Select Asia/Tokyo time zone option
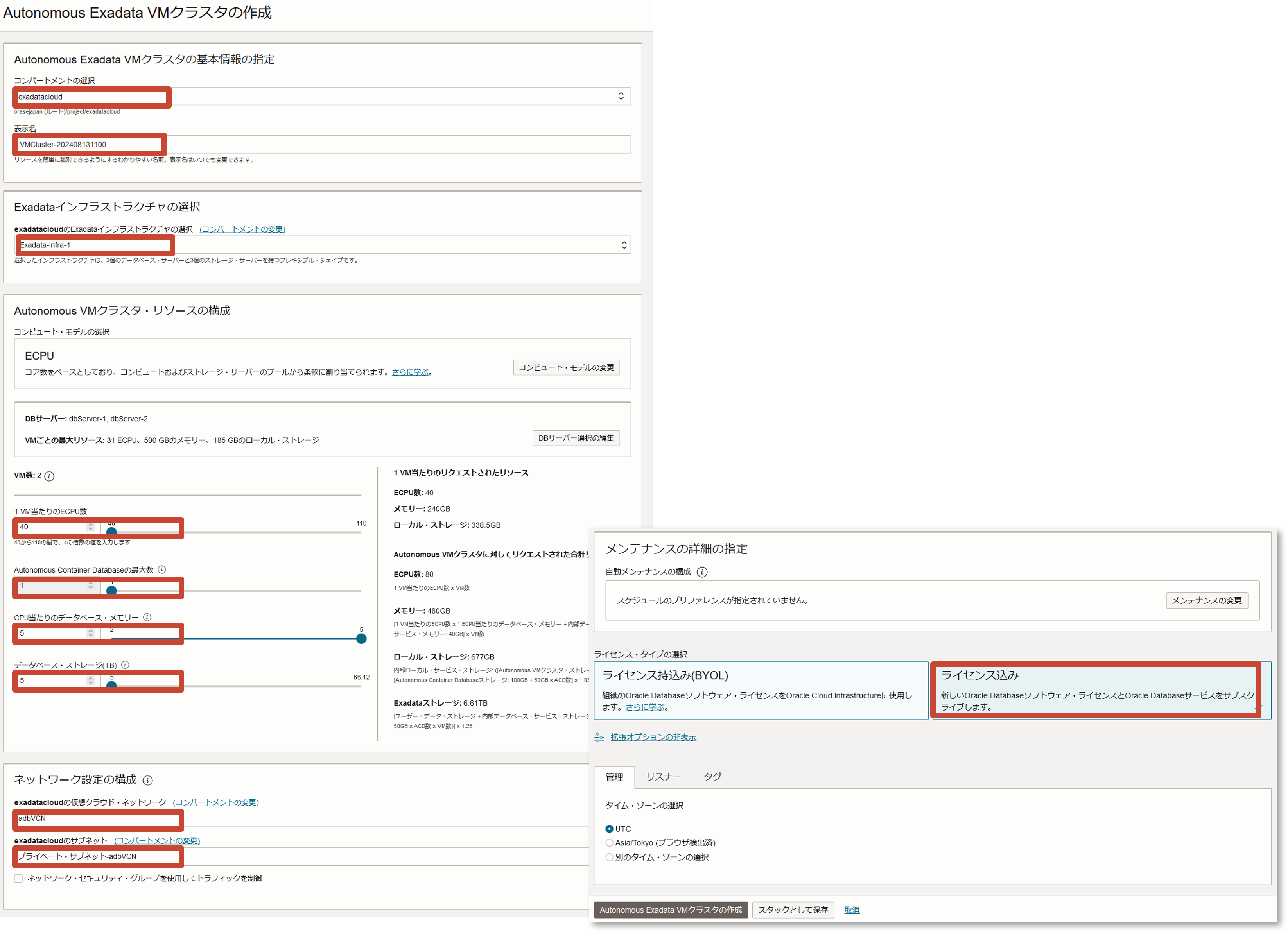1288x933 pixels. click(609, 843)
